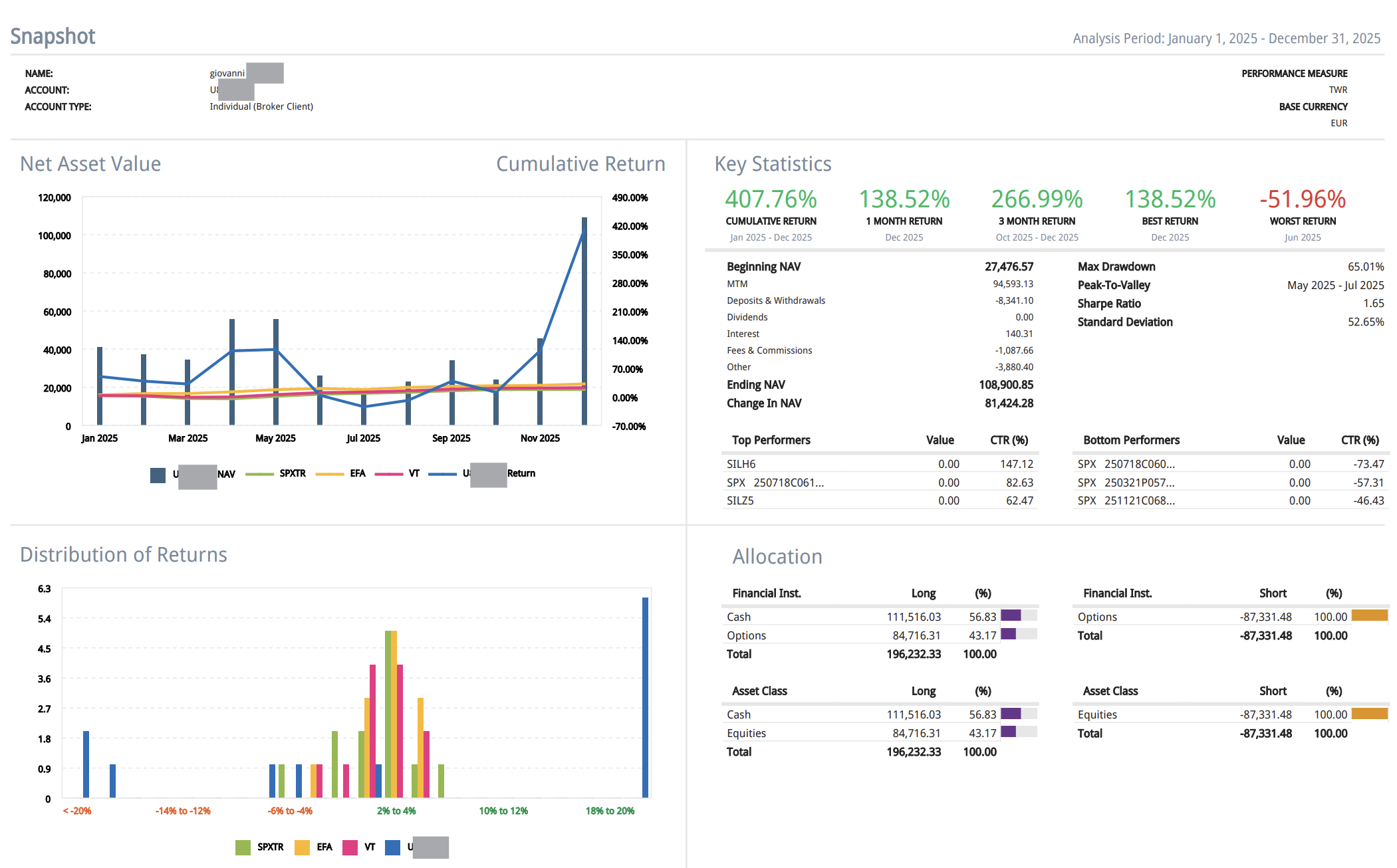Click the Bottom Performers CTR (%) header

tap(1360, 440)
